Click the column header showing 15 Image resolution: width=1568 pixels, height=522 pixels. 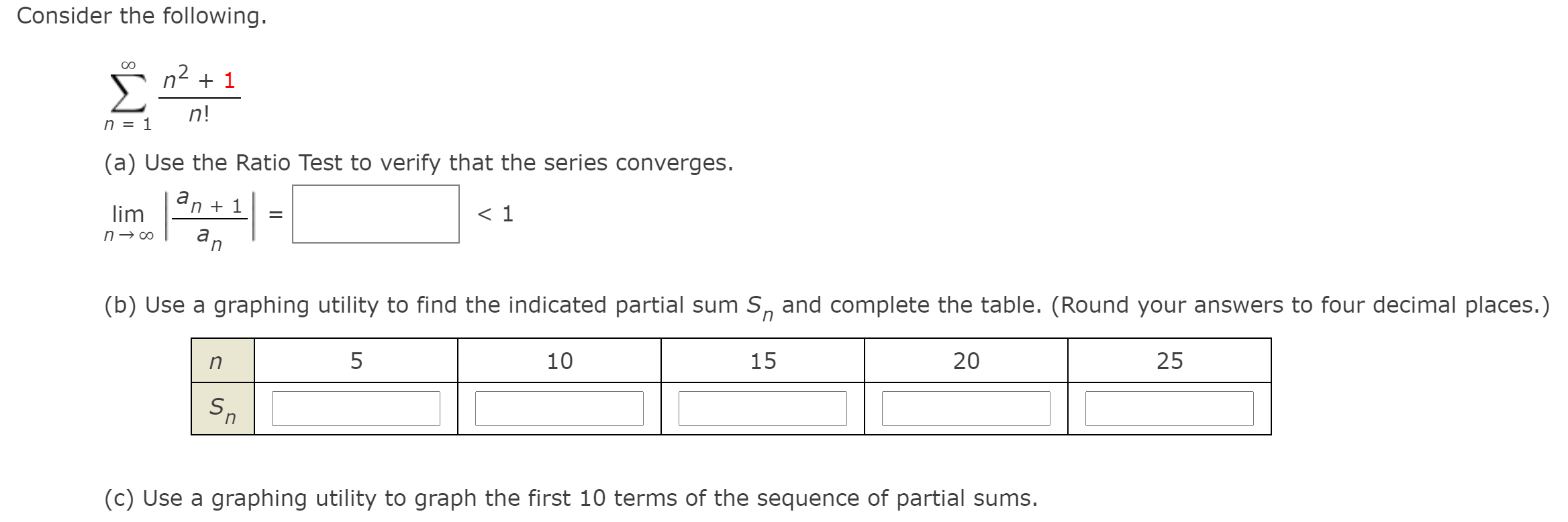[765, 361]
